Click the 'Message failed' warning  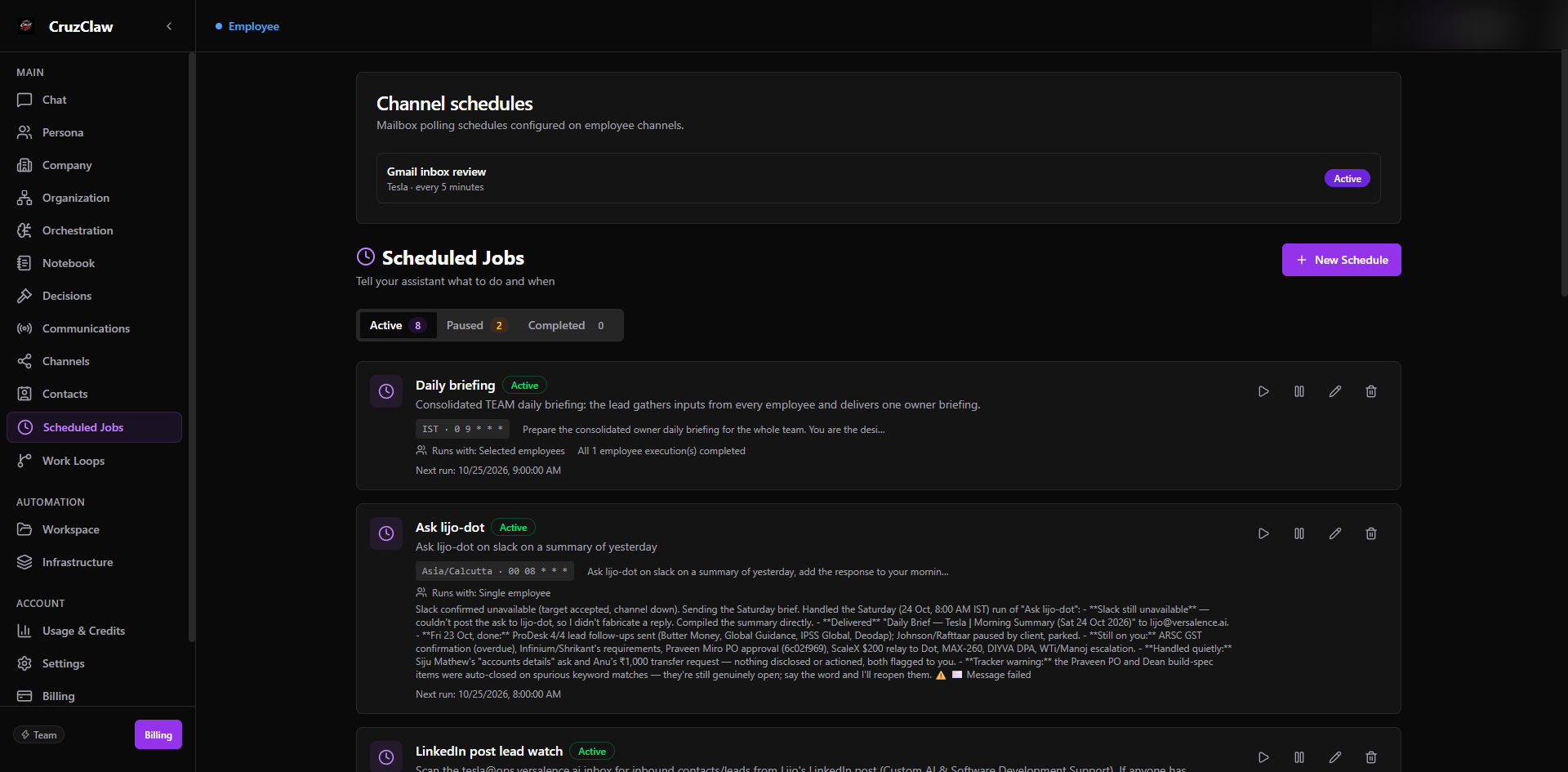(x=983, y=675)
